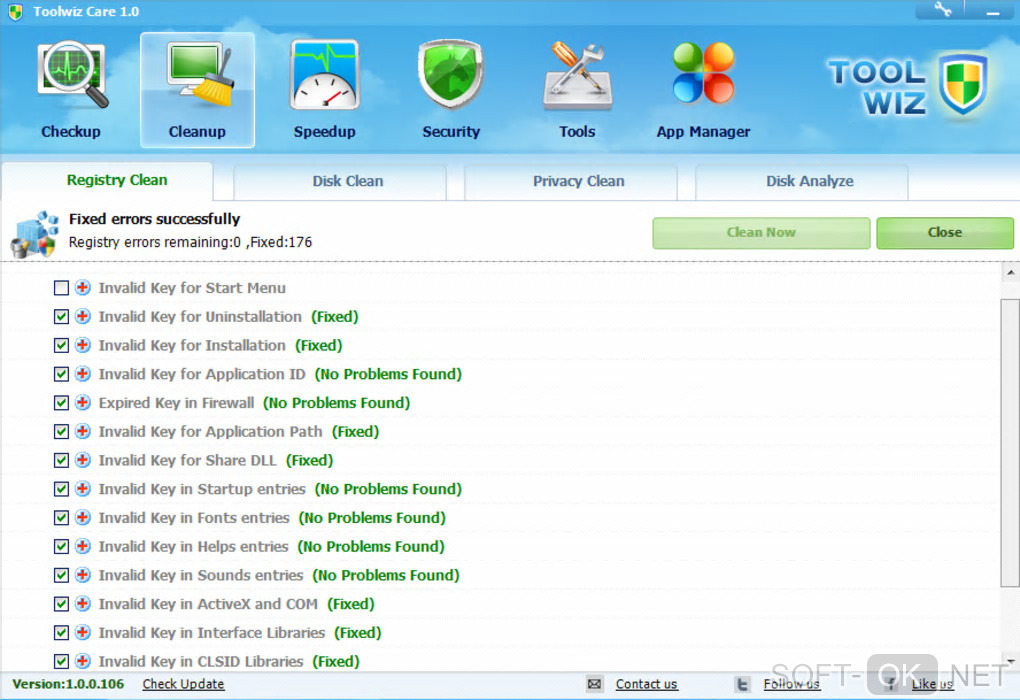Open the Check Update link
Viewport: 1020px width, 700px height.
[x=183, y=684]
